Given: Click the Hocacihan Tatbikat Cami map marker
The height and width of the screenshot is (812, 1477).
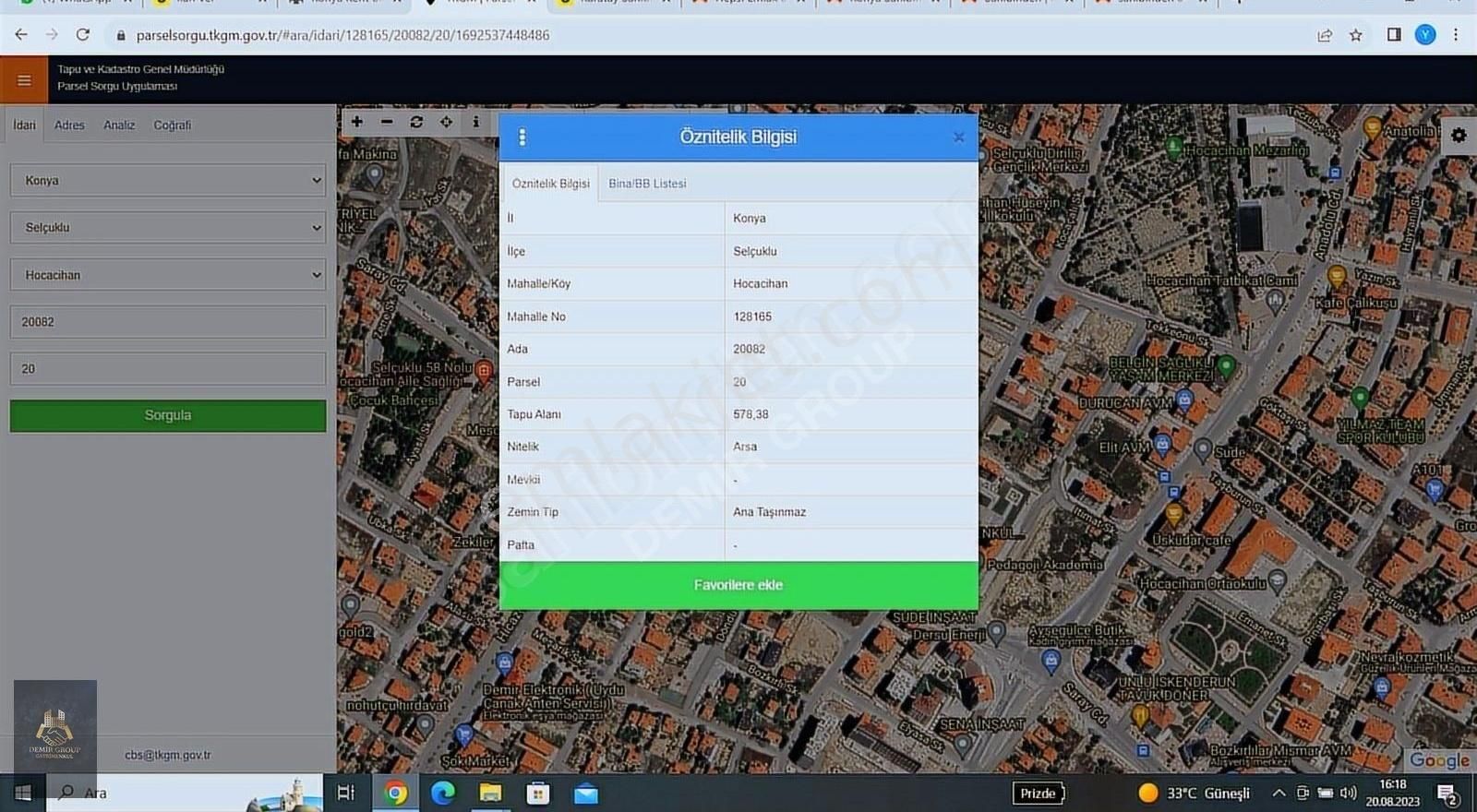Looking at the screenshot, I should [x=1275, y=300].
